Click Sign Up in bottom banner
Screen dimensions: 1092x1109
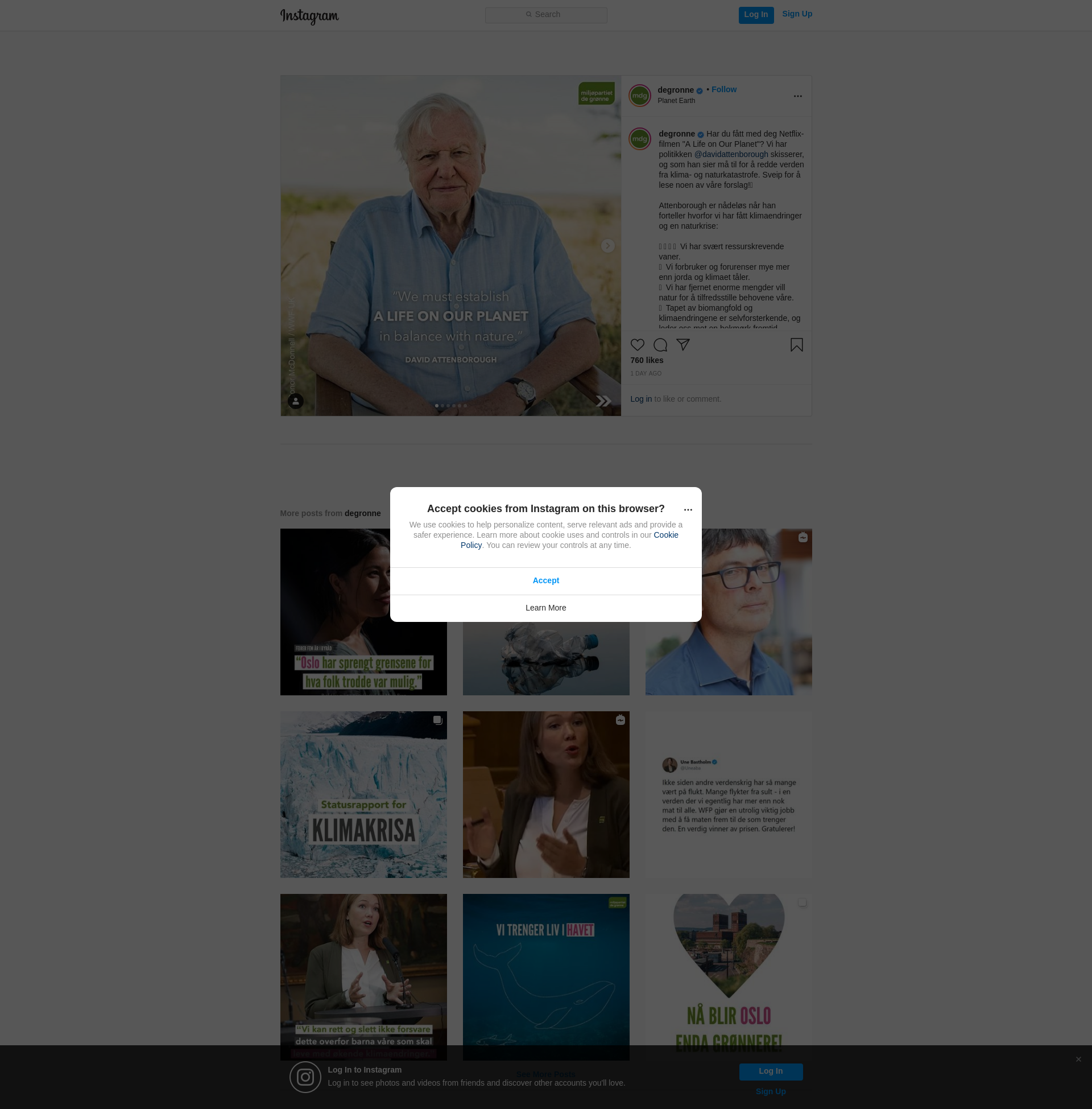(770, 1091)
